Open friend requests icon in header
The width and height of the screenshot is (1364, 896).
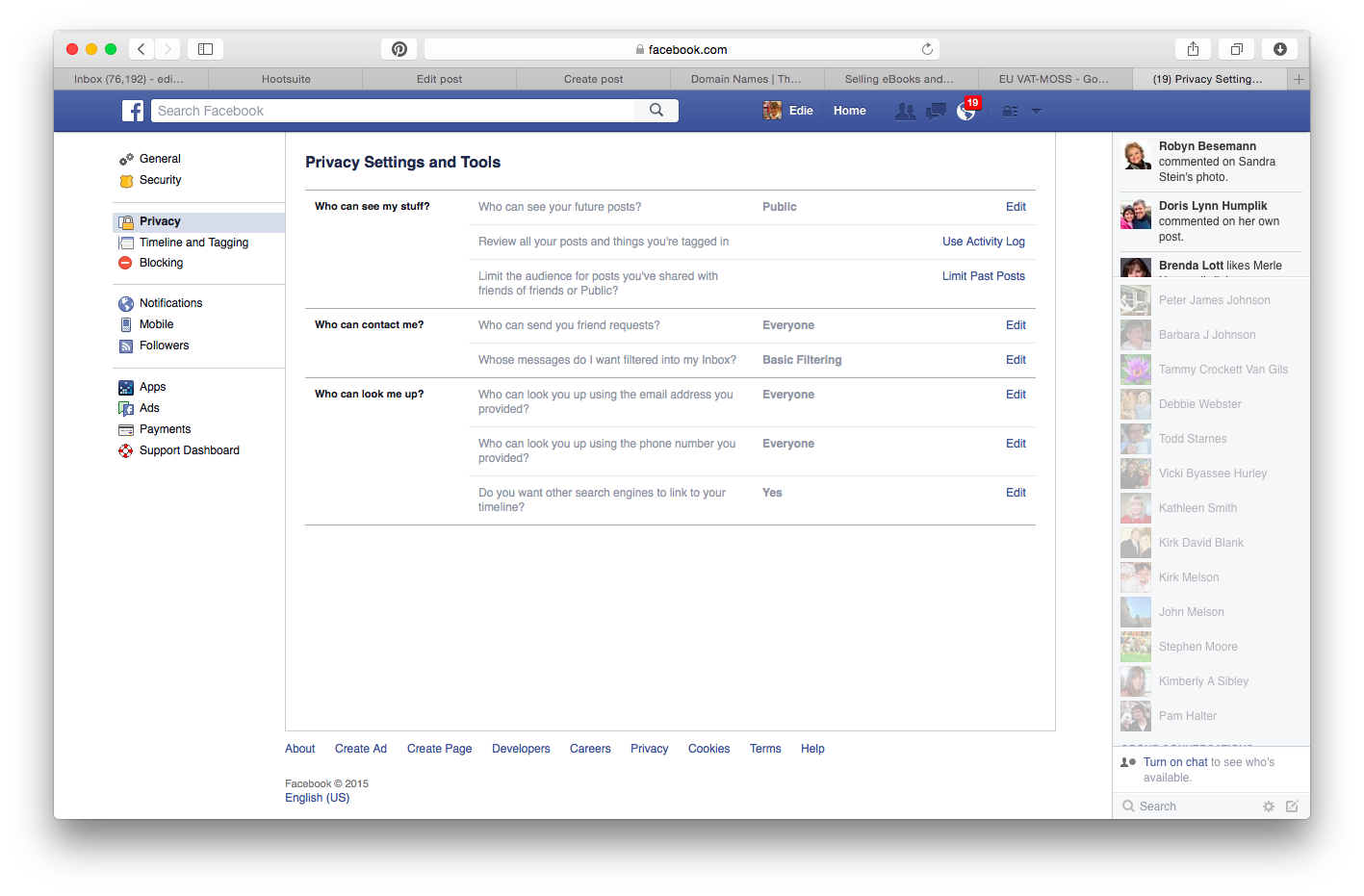point(905,112)
